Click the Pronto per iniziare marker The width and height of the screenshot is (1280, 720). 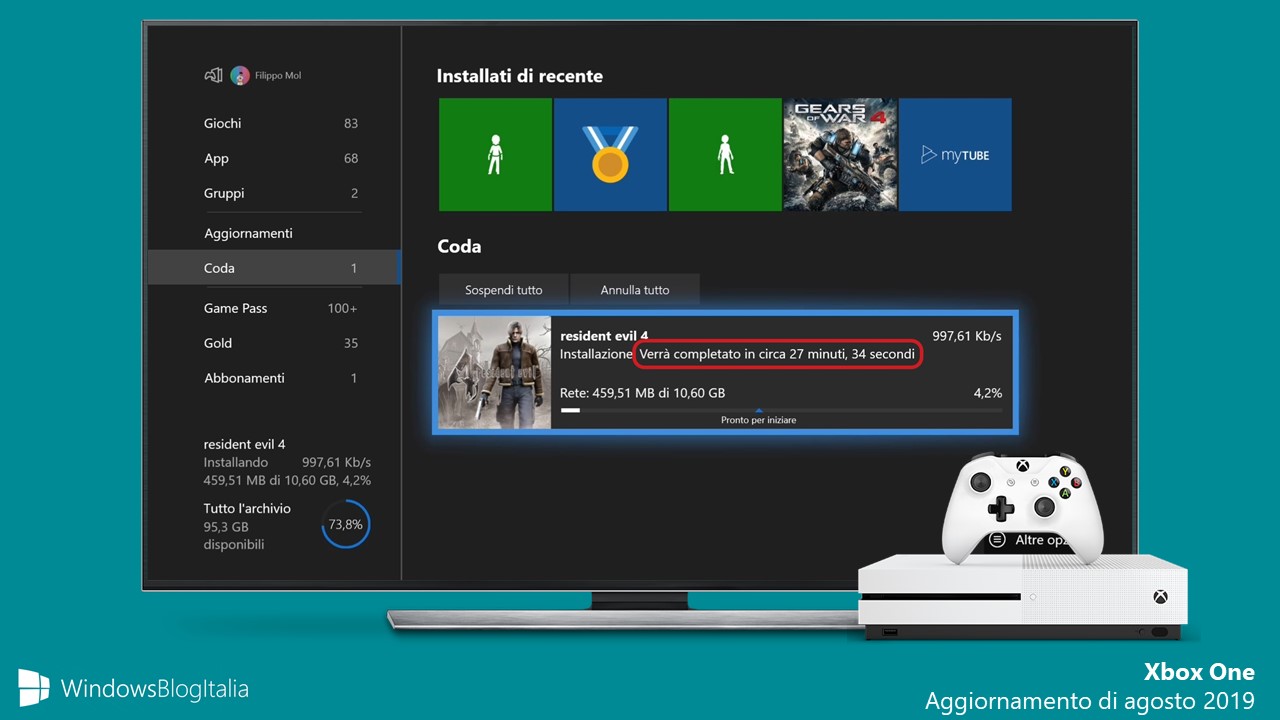pos(759,420)
